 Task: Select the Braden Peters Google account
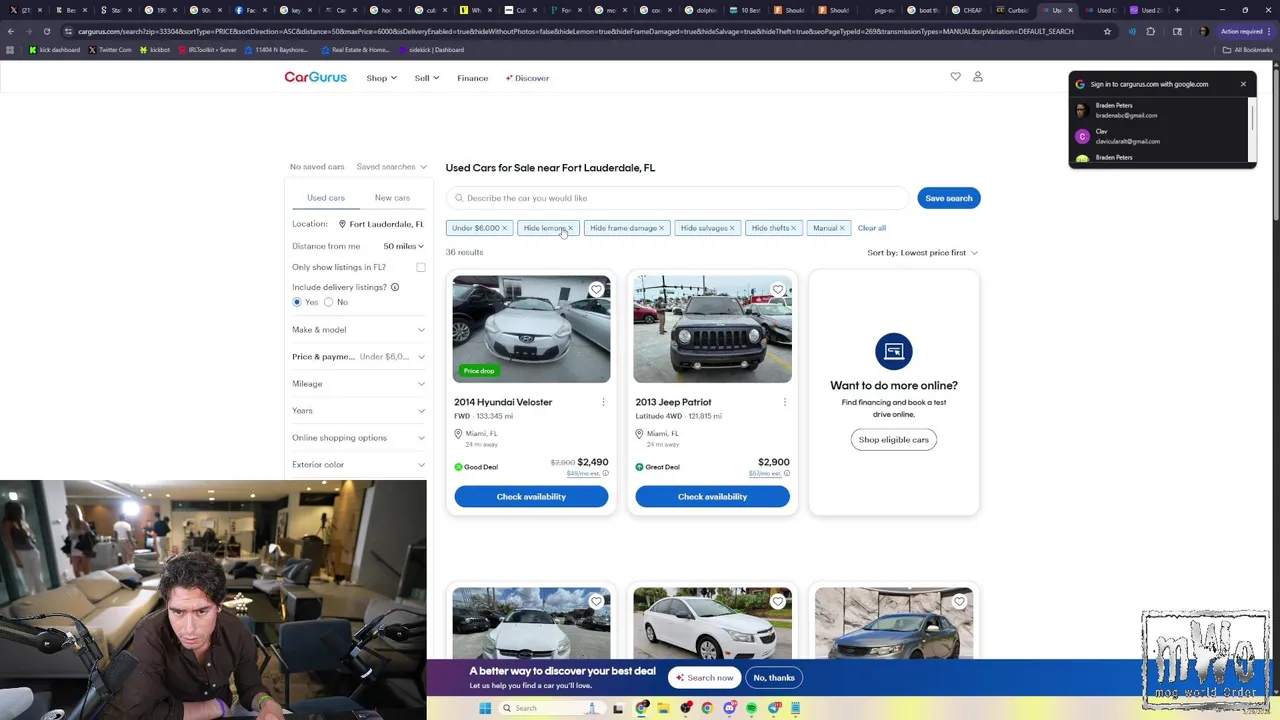click(1160, 110)
